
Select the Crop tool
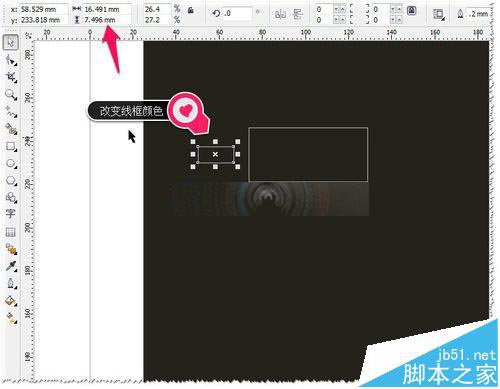[x=11, y=77]
